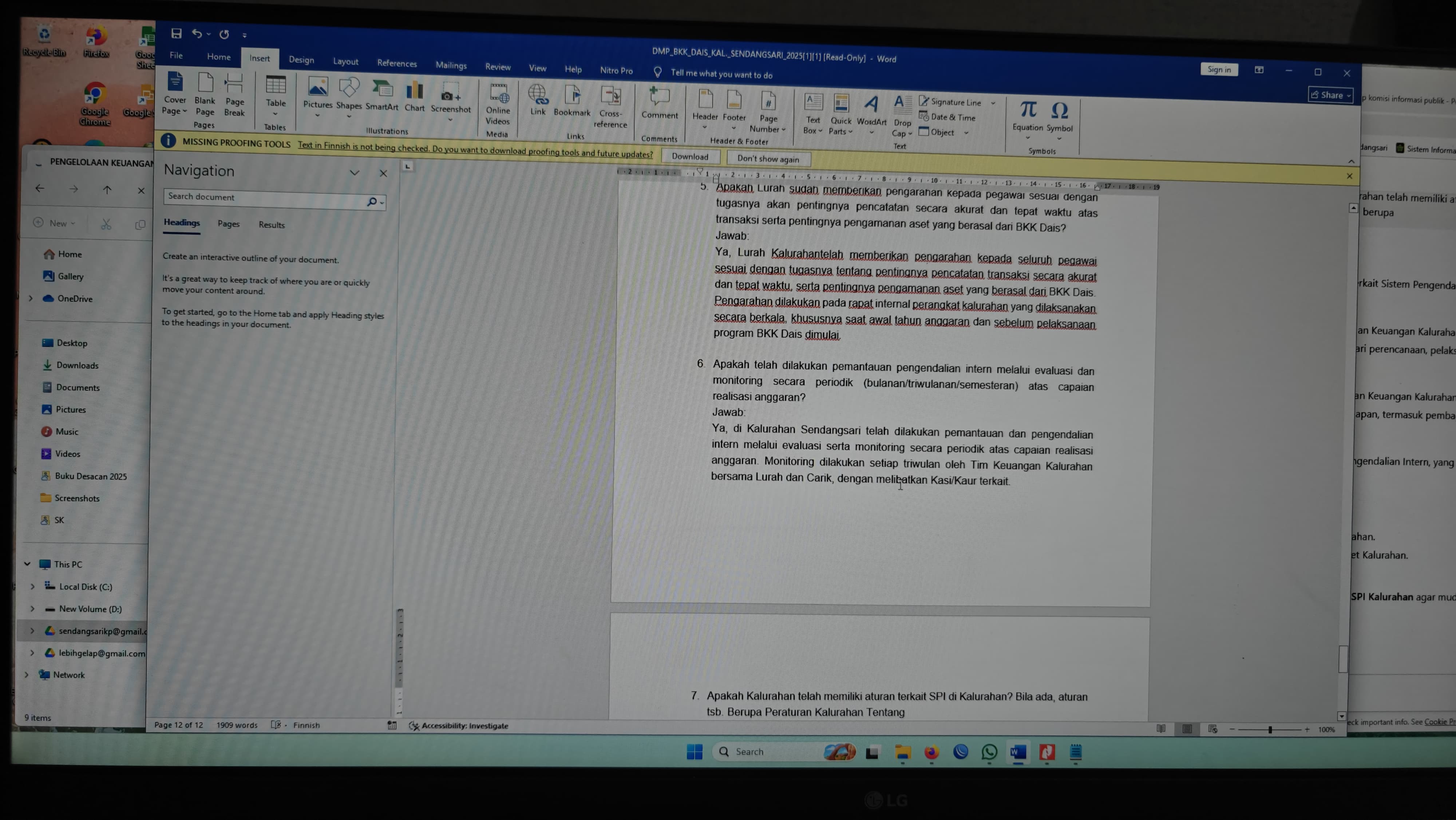The height and width of the screenshot is (820, 1456).
Task: Click the Redo icon in the quick access toolbar
Action: click(224, 35)
